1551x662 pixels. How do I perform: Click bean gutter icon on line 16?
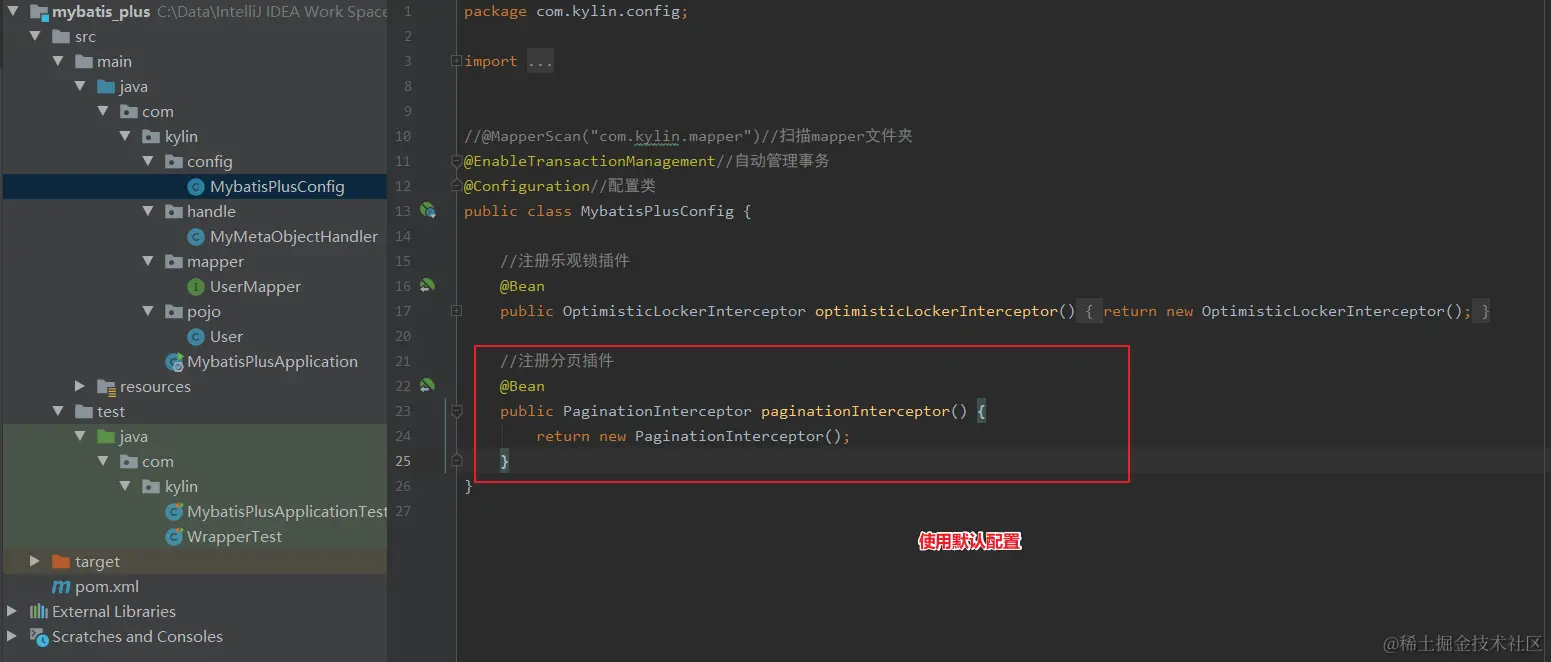[x=428, y=286]
